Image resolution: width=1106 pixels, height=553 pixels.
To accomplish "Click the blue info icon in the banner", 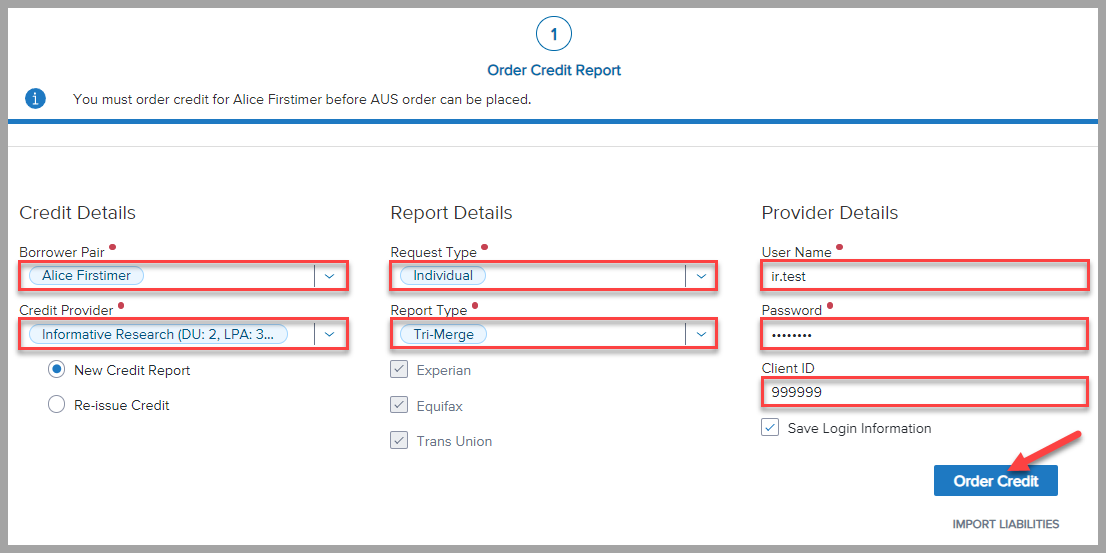I will (35, 99).
